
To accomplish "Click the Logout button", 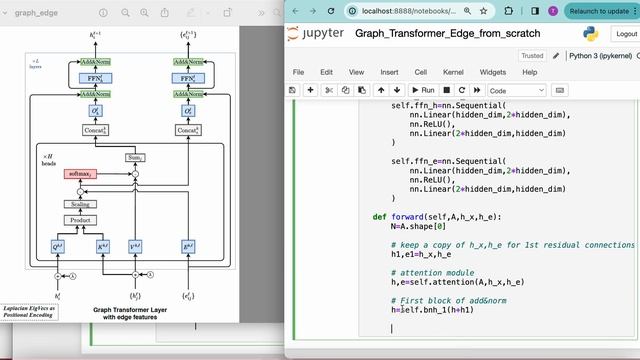I will pyautogui.click(x=626, y=34).
